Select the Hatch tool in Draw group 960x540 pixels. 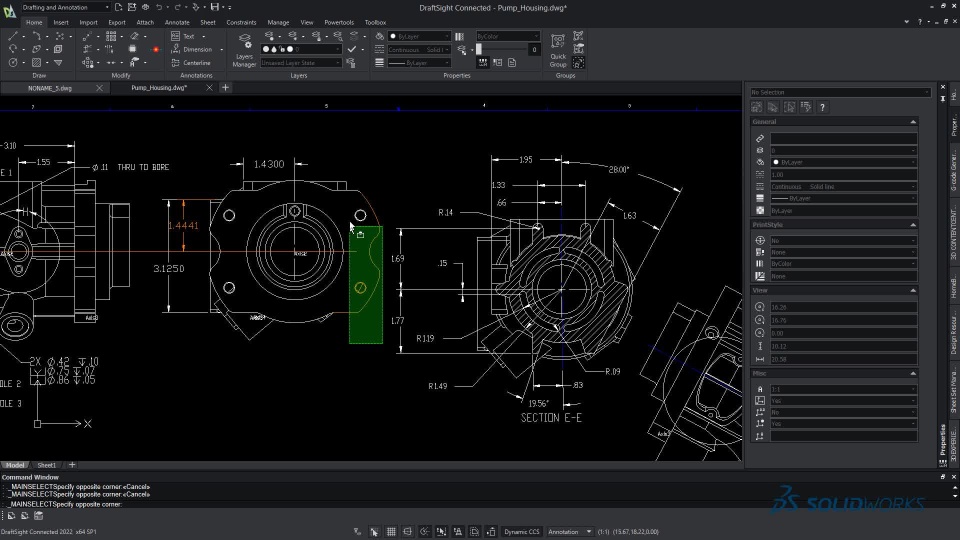pos(36,62)
